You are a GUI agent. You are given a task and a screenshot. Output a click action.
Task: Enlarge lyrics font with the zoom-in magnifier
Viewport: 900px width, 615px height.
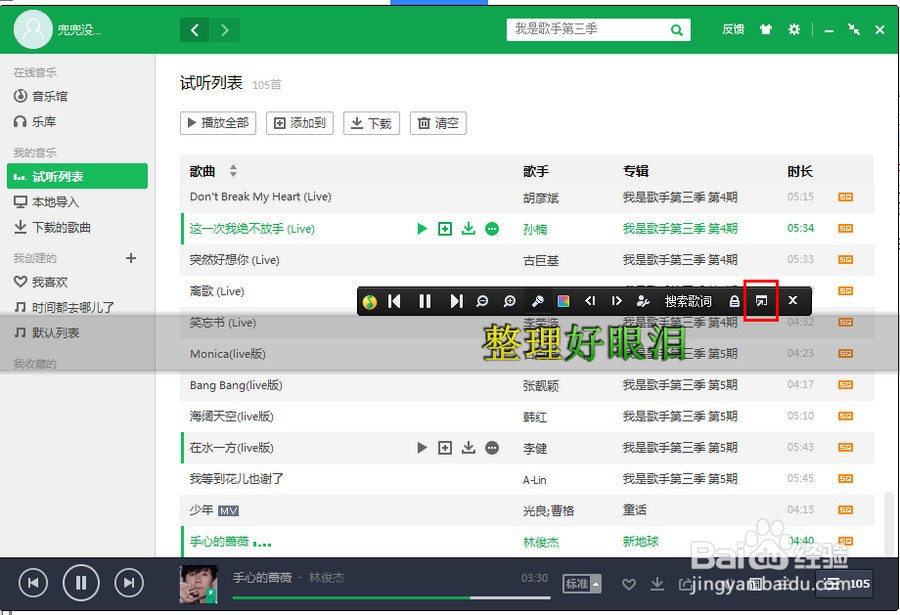pos(509,301)
